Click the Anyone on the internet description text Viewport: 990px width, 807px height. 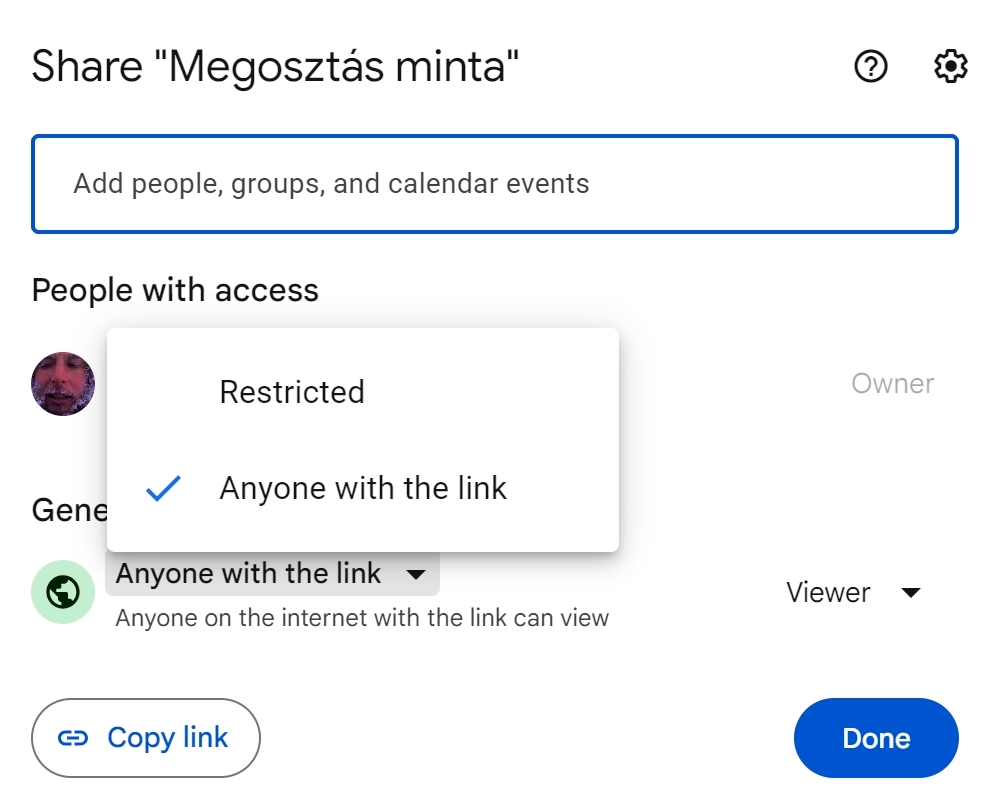[x=362, y=618]
